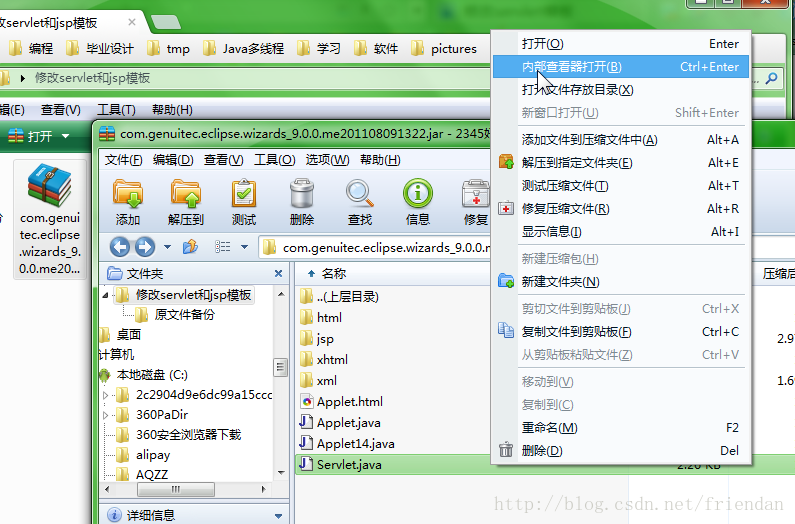Select the xml folder in file list
This screenshot has width=795, height=524.
[318, 380]
